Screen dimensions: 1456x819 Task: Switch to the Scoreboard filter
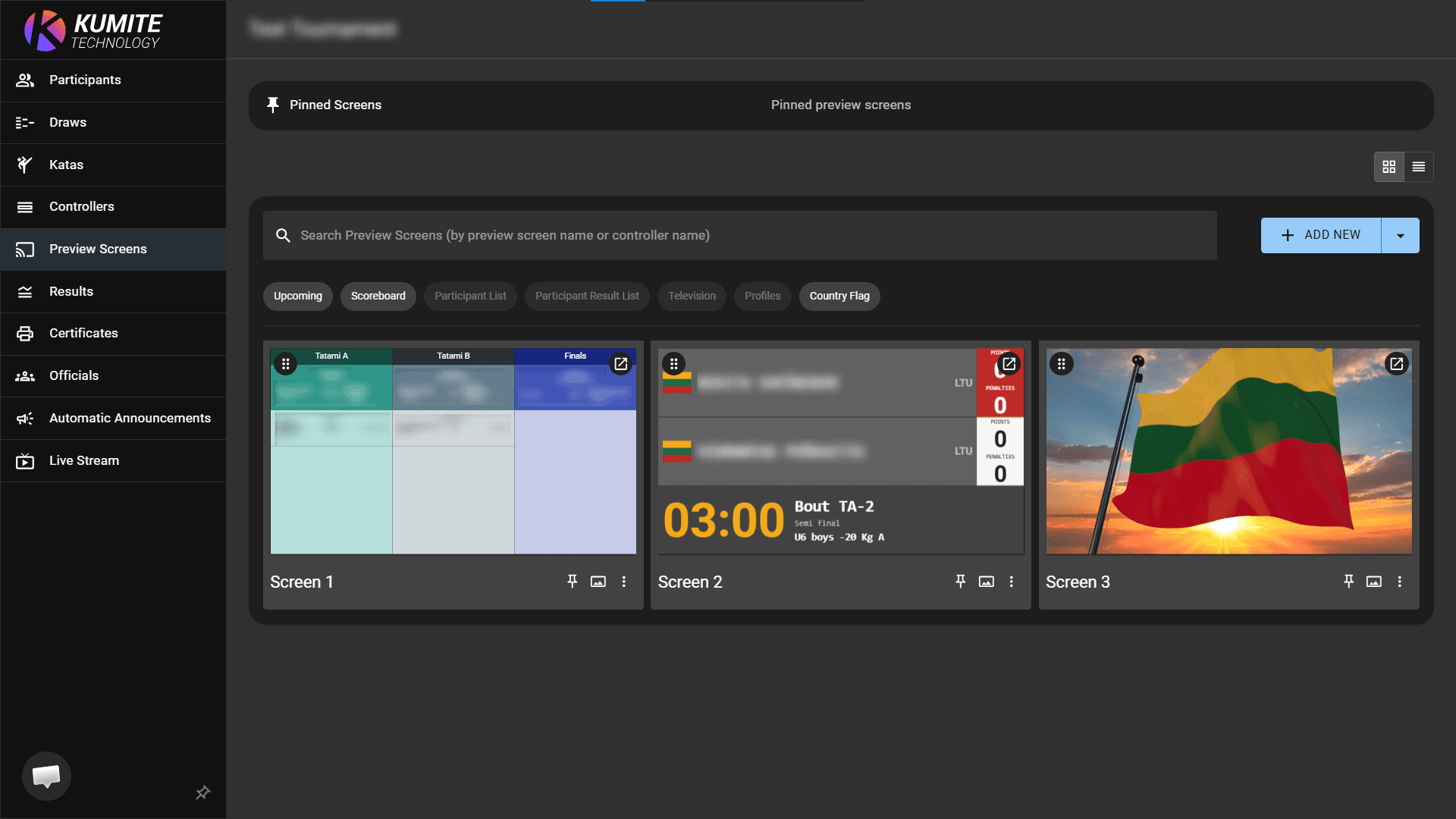point(378,296)
